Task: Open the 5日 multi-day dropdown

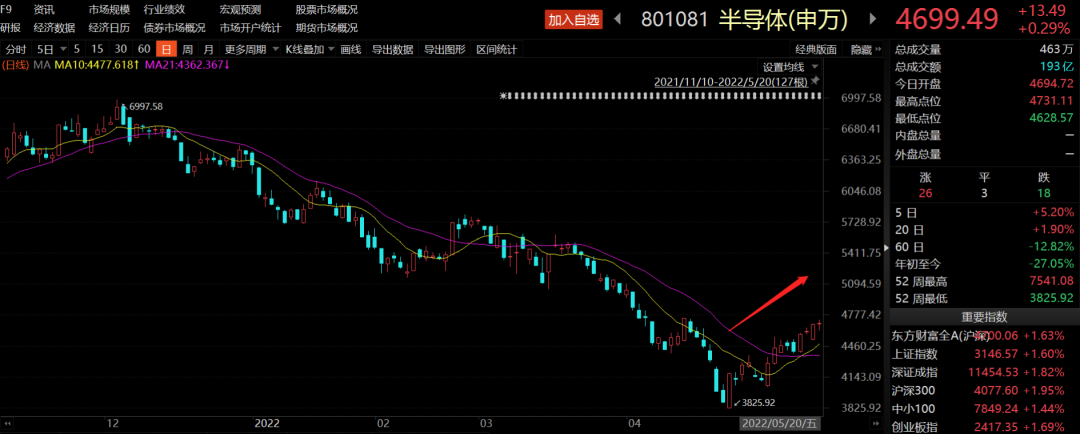Action: coord(51,50)
